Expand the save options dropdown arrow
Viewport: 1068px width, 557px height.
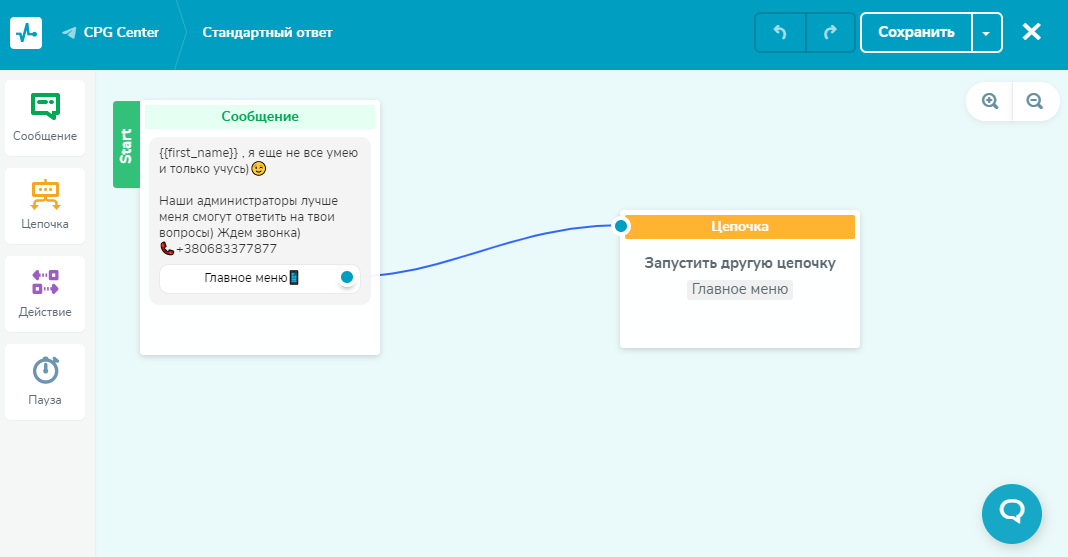point(987,32)
